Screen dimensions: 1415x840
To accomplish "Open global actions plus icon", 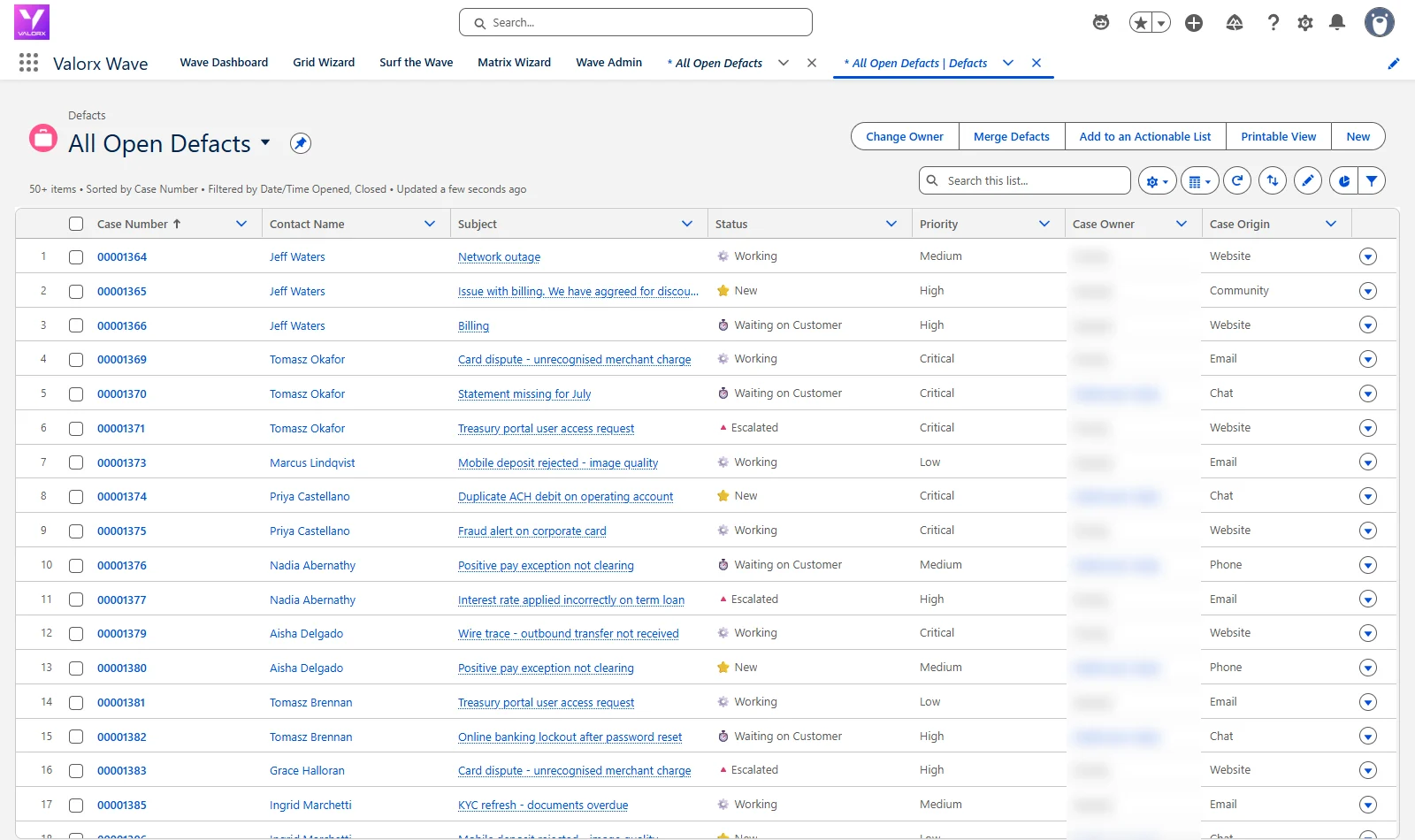I will tap(1194, 23).
